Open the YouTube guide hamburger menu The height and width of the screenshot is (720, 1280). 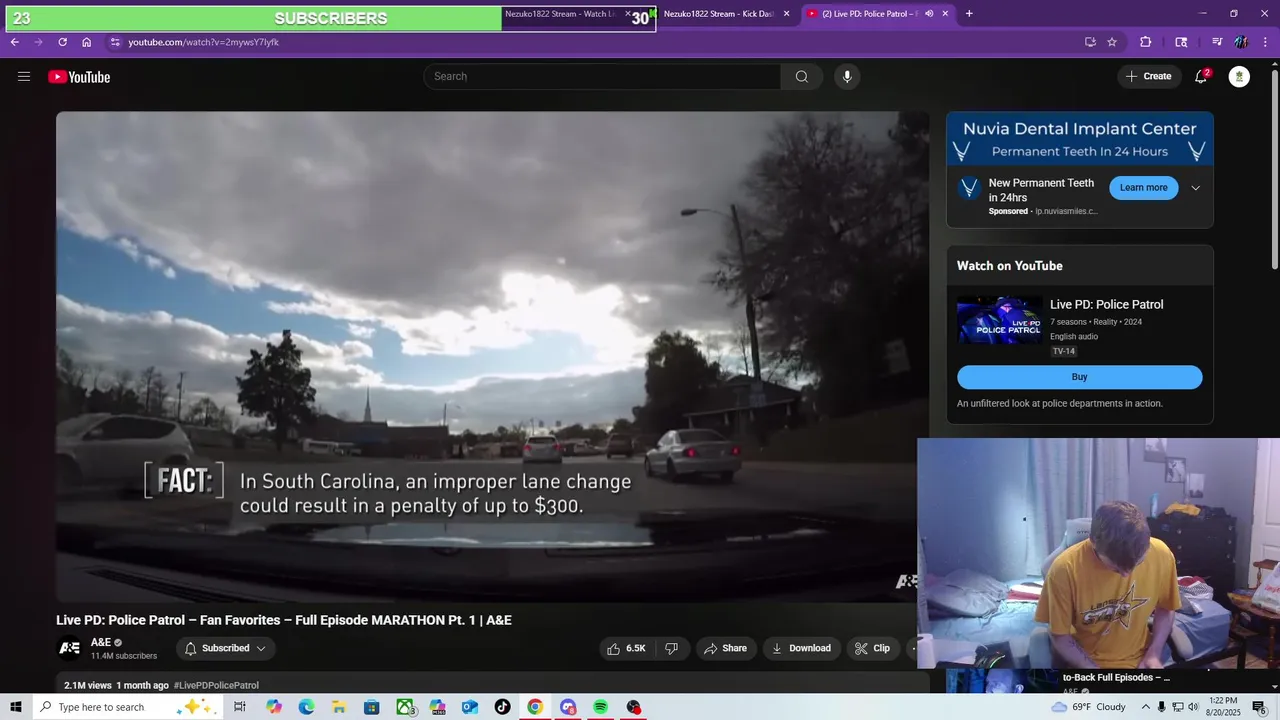[x=24, y=77]
